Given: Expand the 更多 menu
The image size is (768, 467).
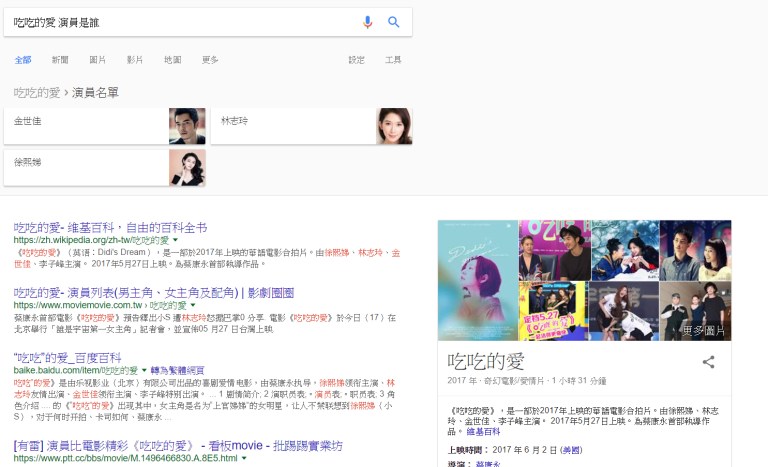Looking at the screenshot, I should click(210, 60).
